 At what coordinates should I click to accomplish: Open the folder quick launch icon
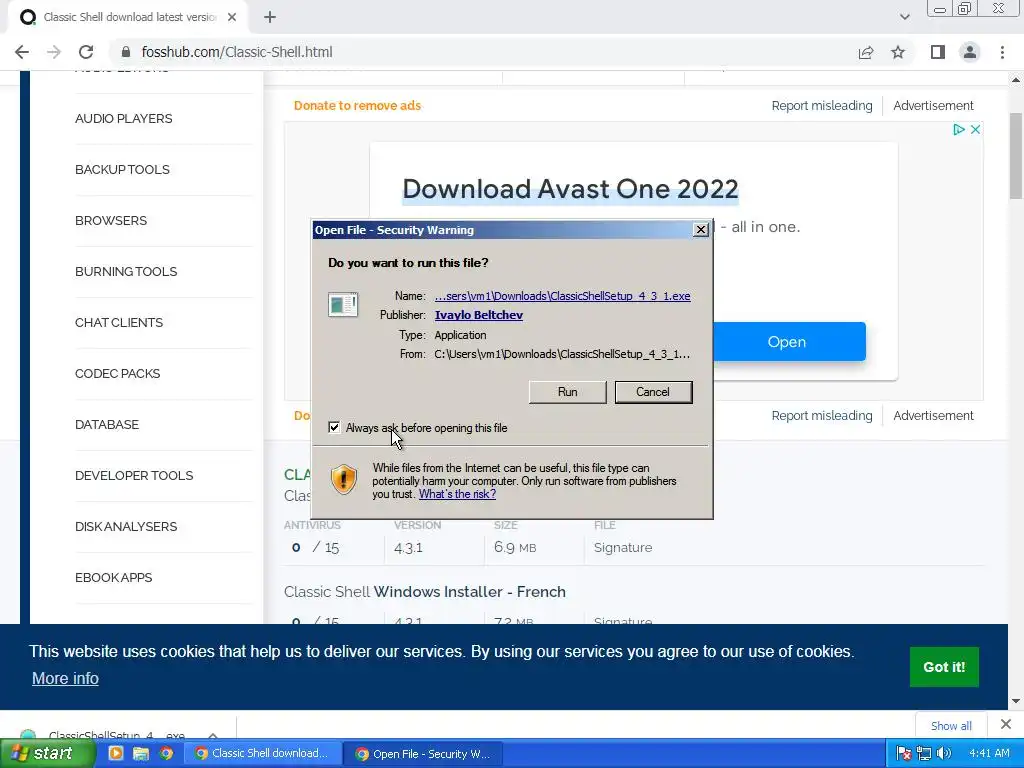[141, 754]
